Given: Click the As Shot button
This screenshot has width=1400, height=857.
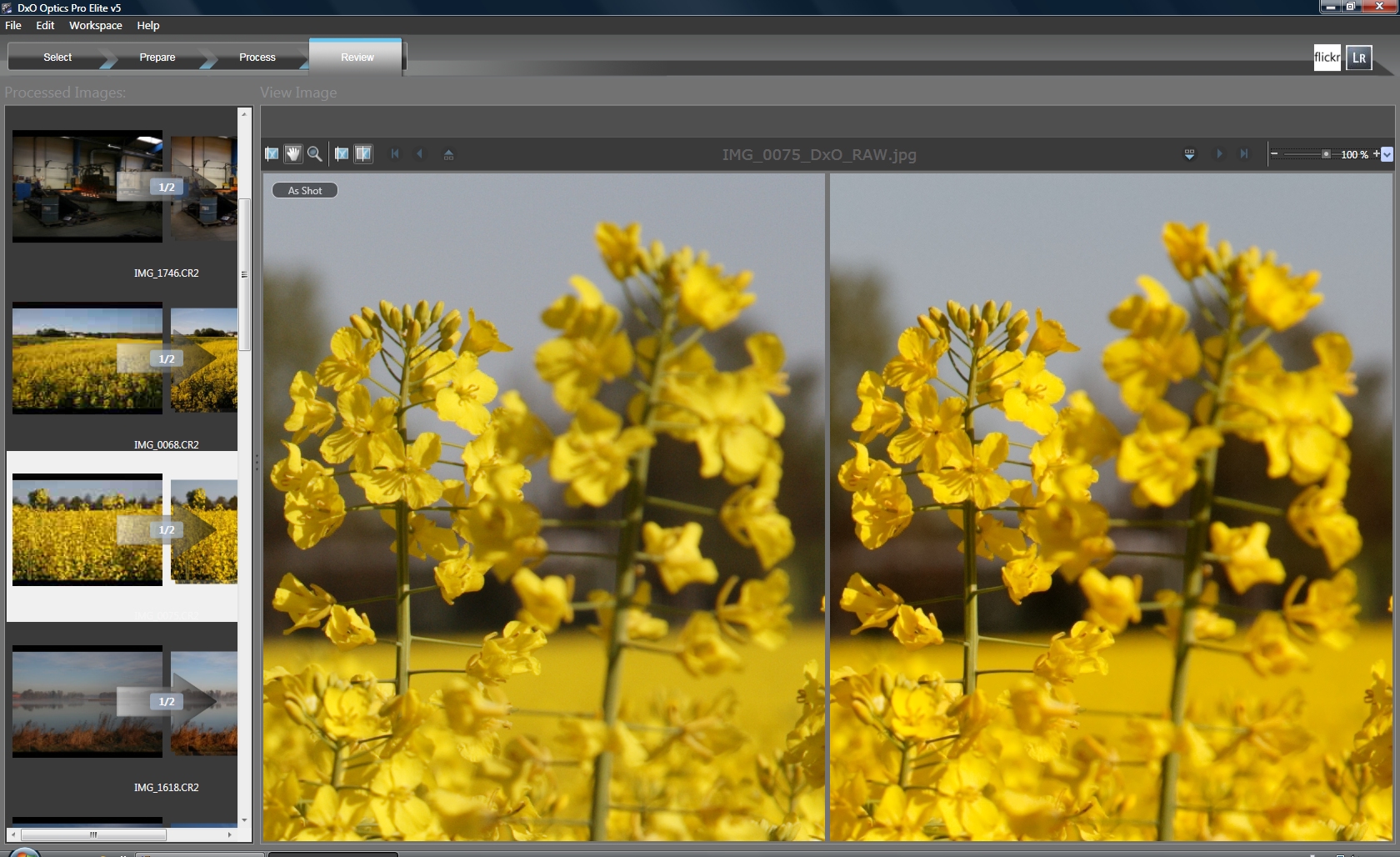Looking at the screenshot, I should pyautogui.click(x=304, y=190).
